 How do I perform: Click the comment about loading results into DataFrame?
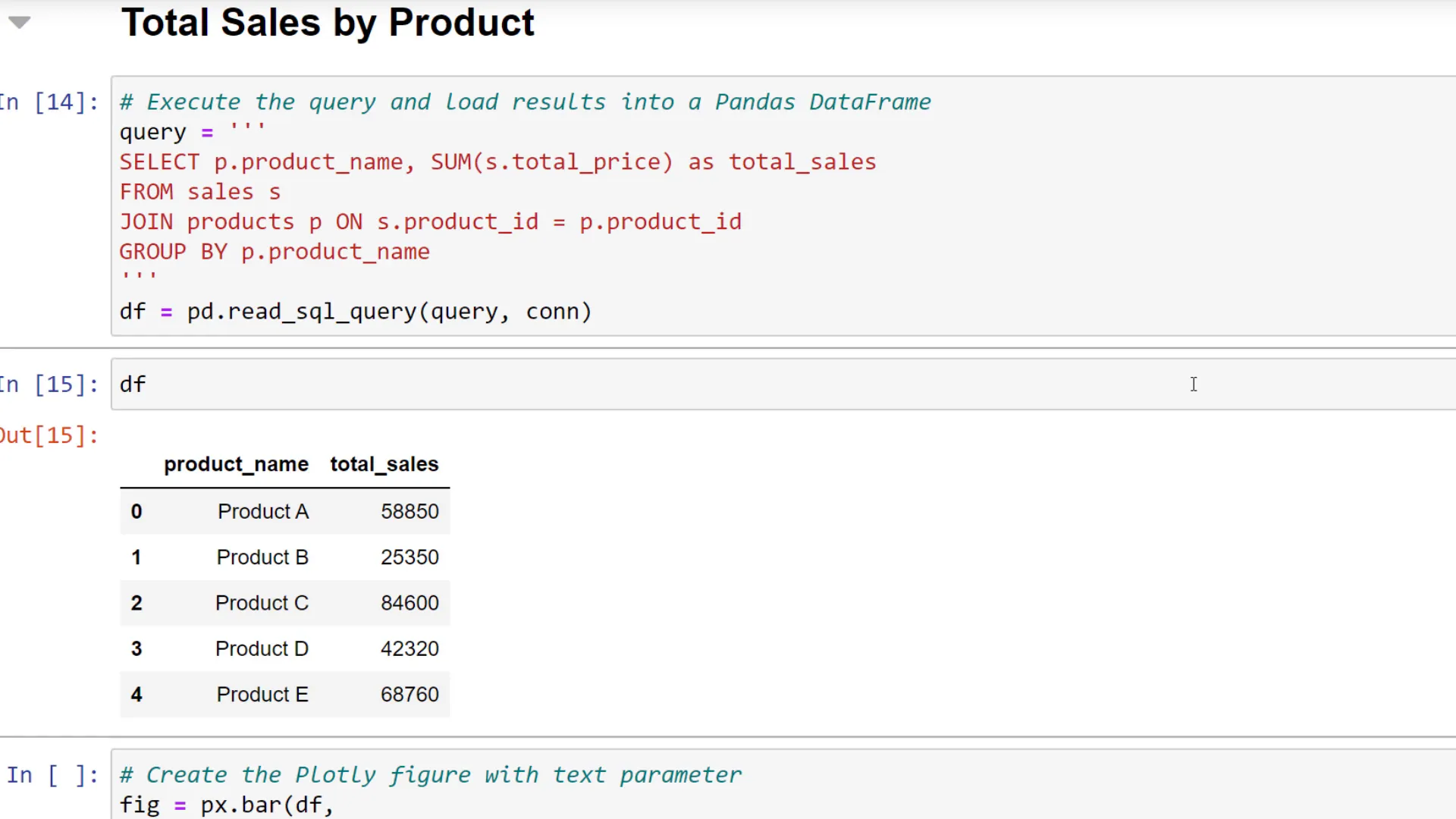point(525,102)
